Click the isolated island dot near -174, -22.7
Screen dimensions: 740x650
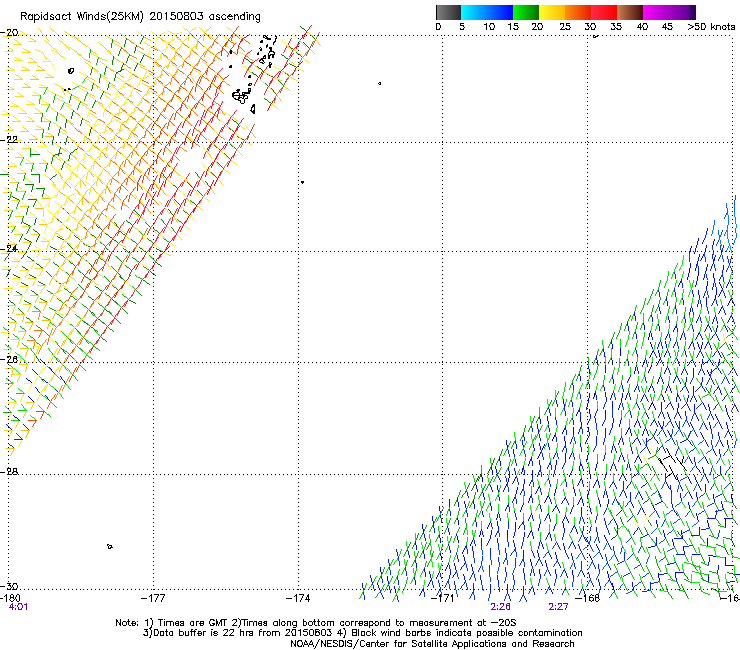(302, 182)
